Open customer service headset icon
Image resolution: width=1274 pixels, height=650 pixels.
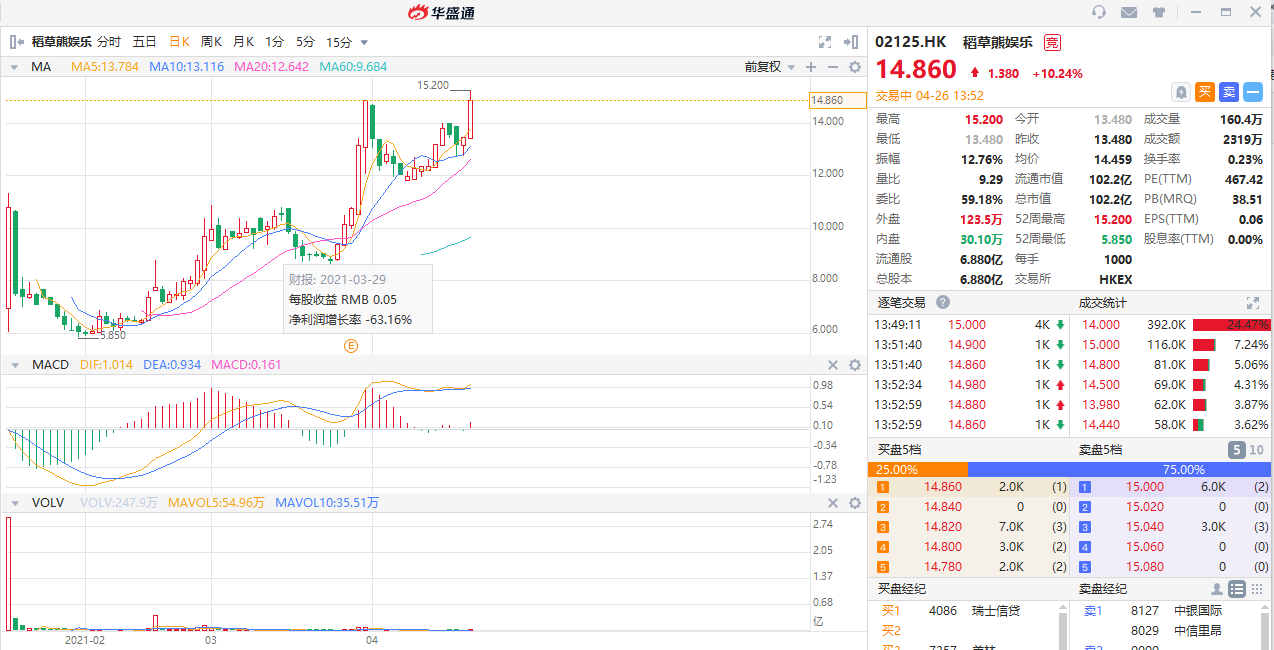point(1099,12)
